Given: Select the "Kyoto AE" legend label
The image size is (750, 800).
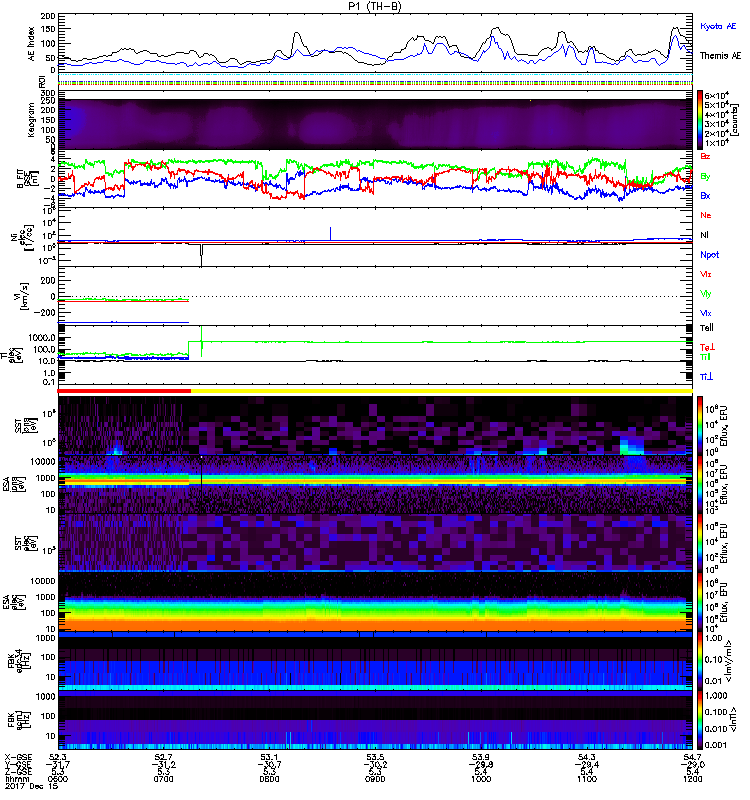Looking at the screenshot, I should click(x=718, y=26).
